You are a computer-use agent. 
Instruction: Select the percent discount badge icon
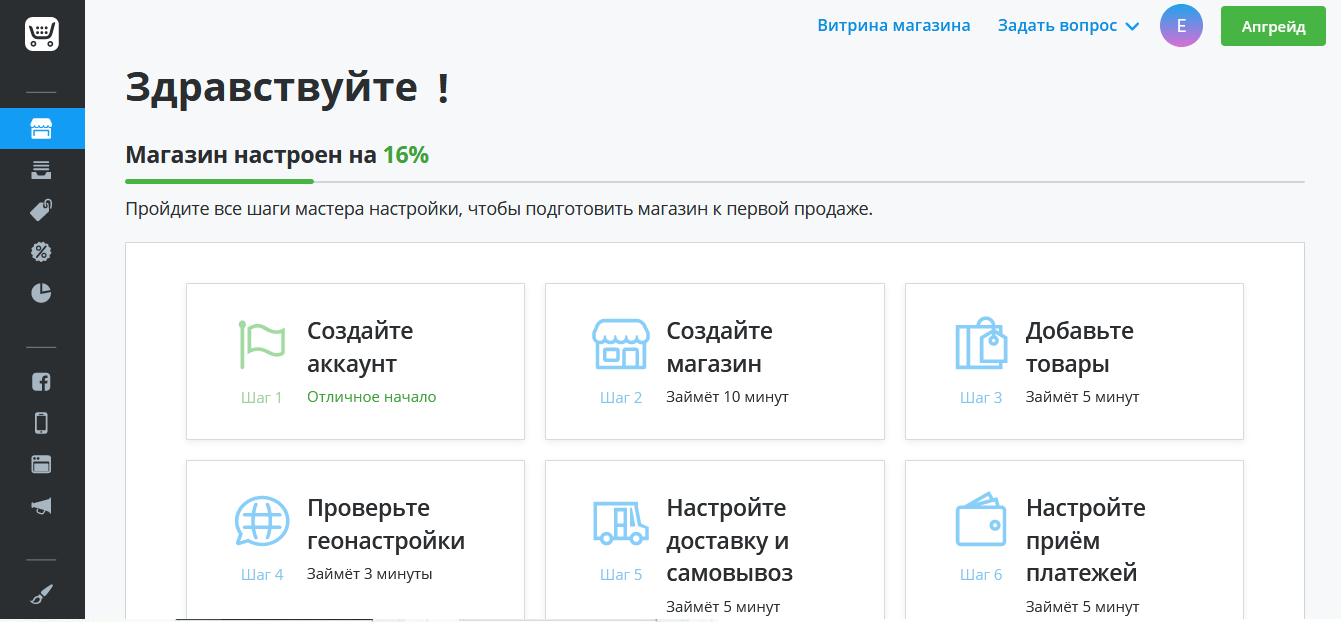pos(42,252)
